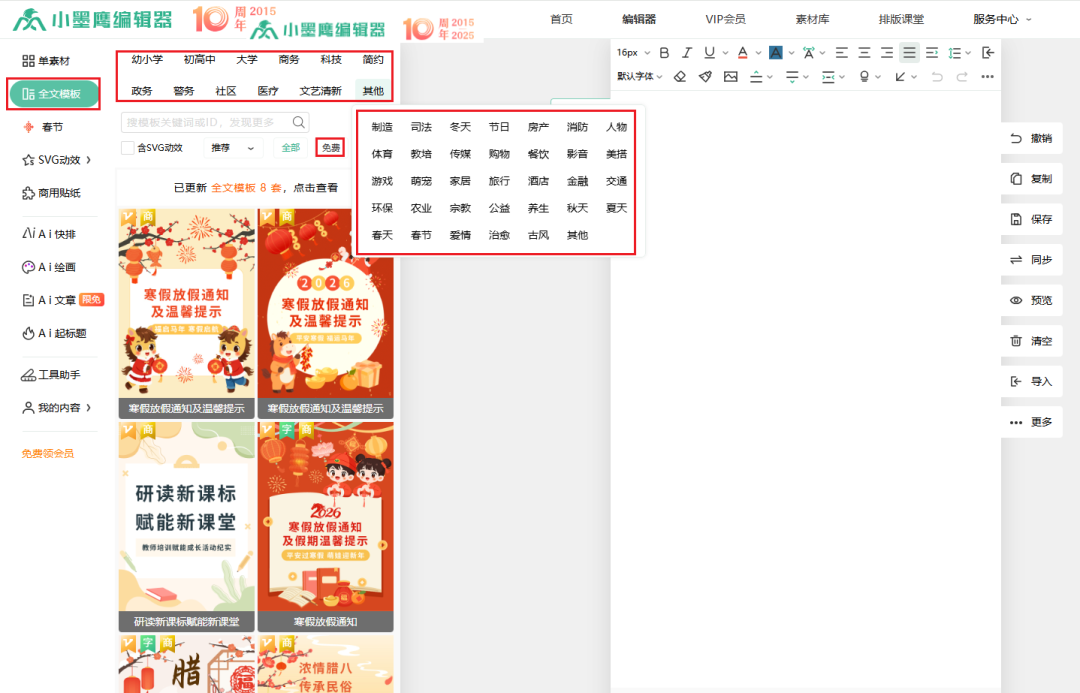Click the search magnifier icon
Image resolution: width=1080 pixels, height=693 pixels.
(x=299, y=122)
